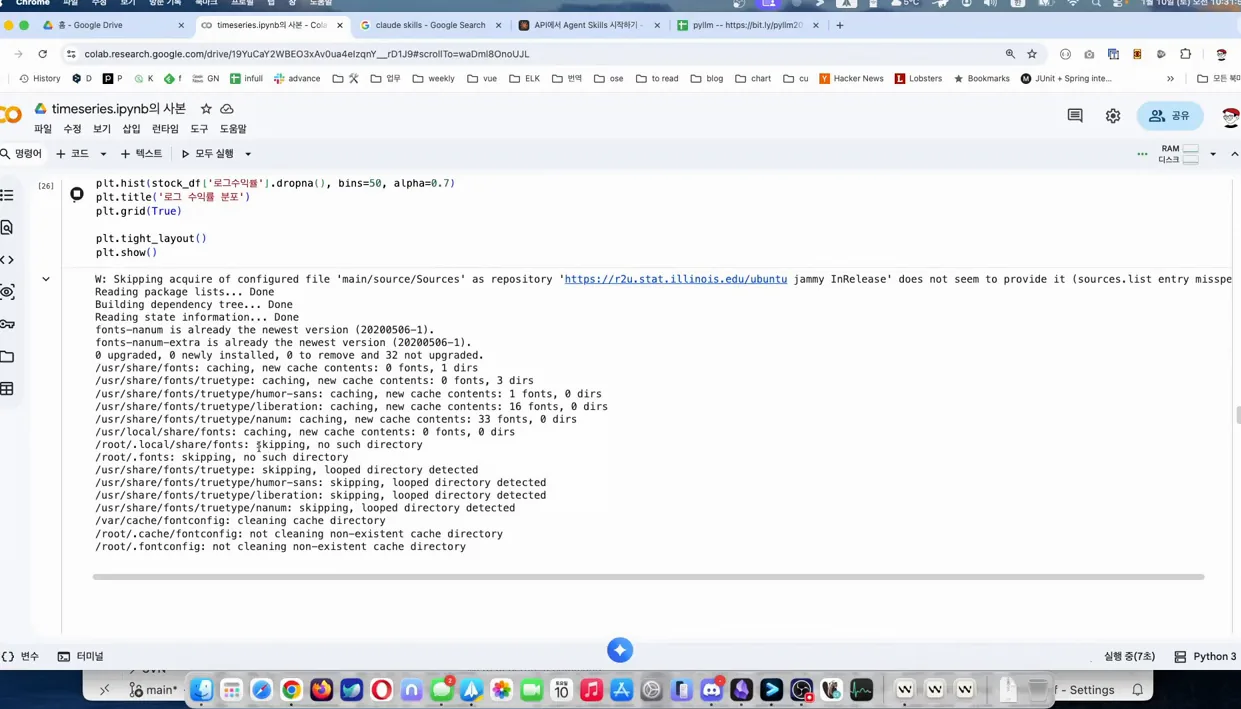1241x709 pixels.
Task: Click the horizontal scrollbar under cell output
Action: tap(648, 577)
